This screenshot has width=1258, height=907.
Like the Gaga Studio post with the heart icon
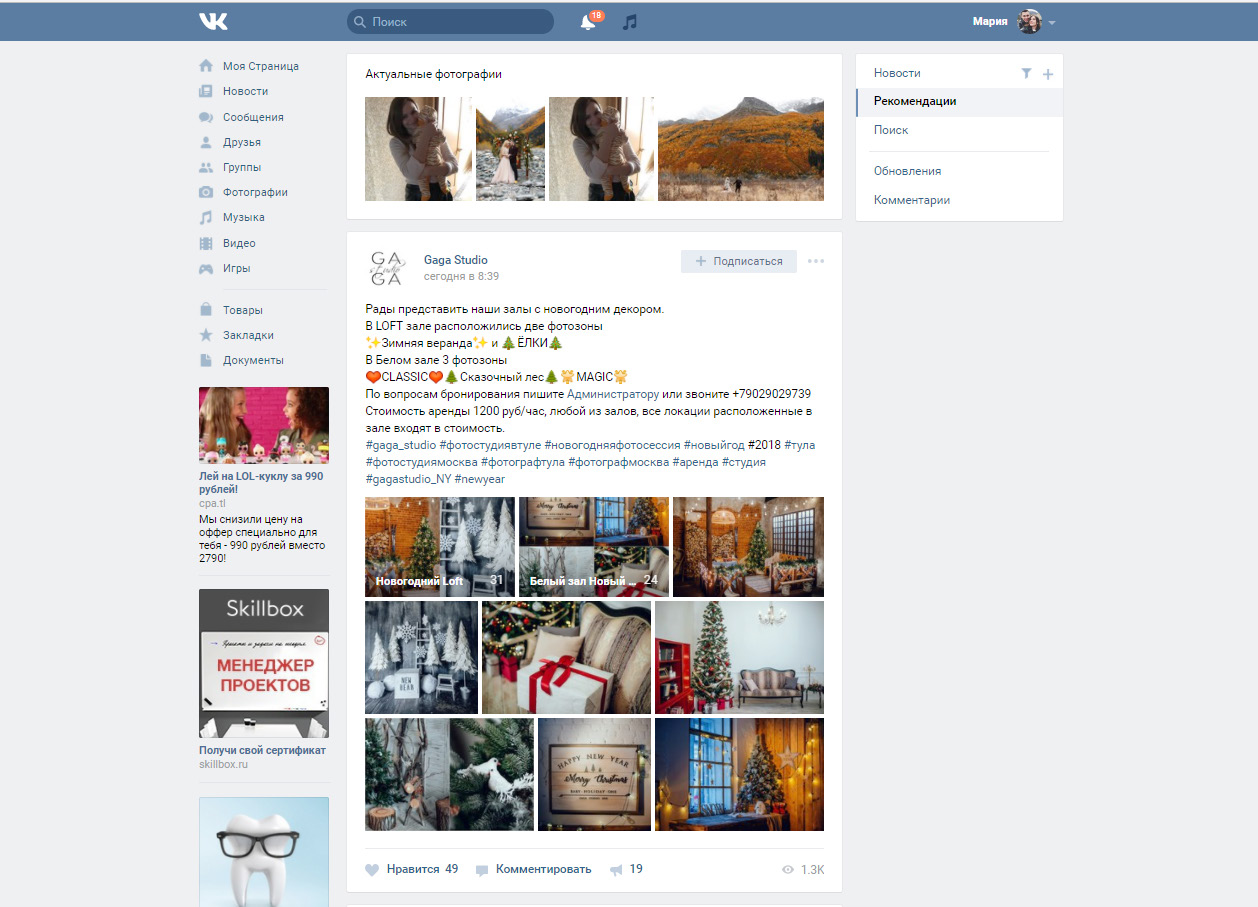372,870
